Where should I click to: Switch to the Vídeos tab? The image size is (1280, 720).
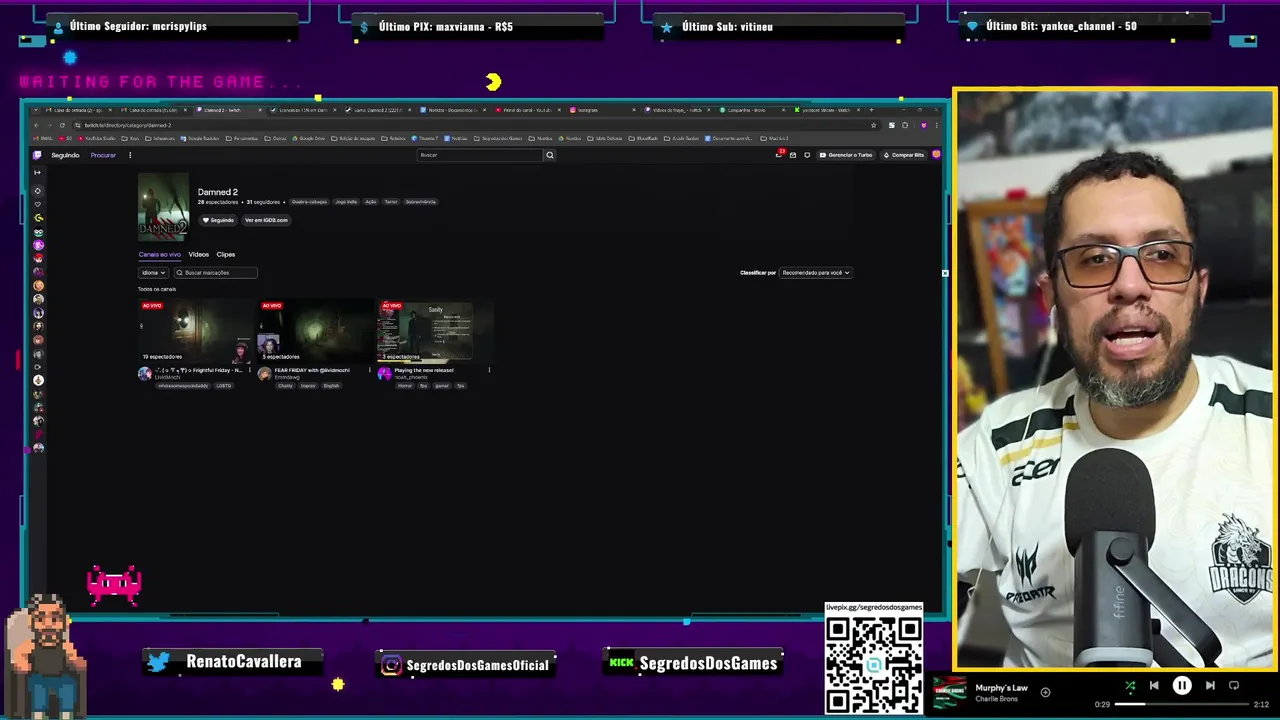point(199,254)
